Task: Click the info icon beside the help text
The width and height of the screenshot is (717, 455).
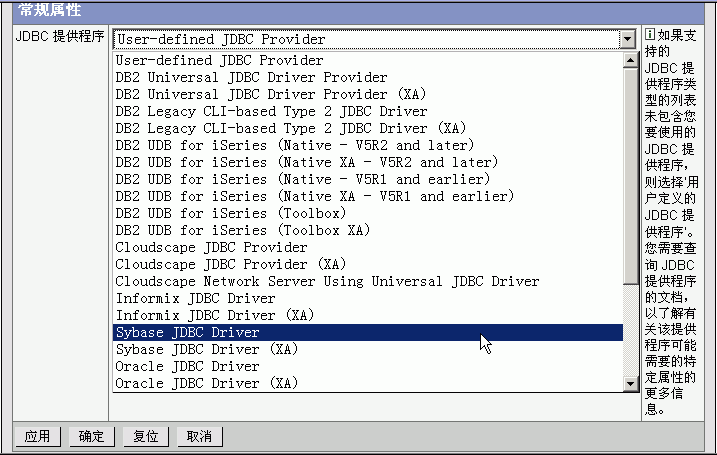Action: [x=650, y=34]
